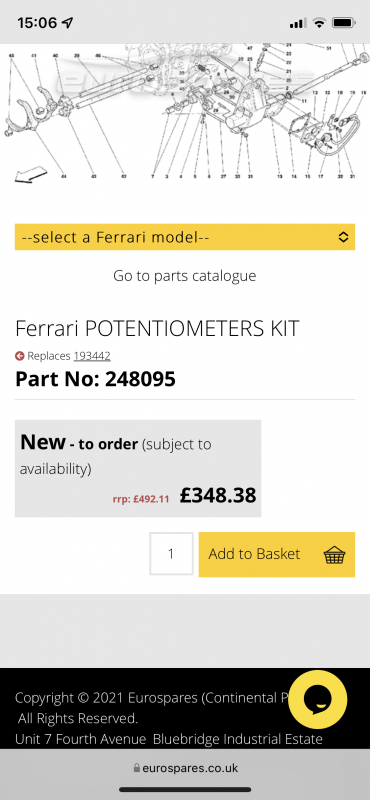Tap the Part No: 248095 heading
The height and width of the screenshot is (800, 370).
[x=95, y=379]
